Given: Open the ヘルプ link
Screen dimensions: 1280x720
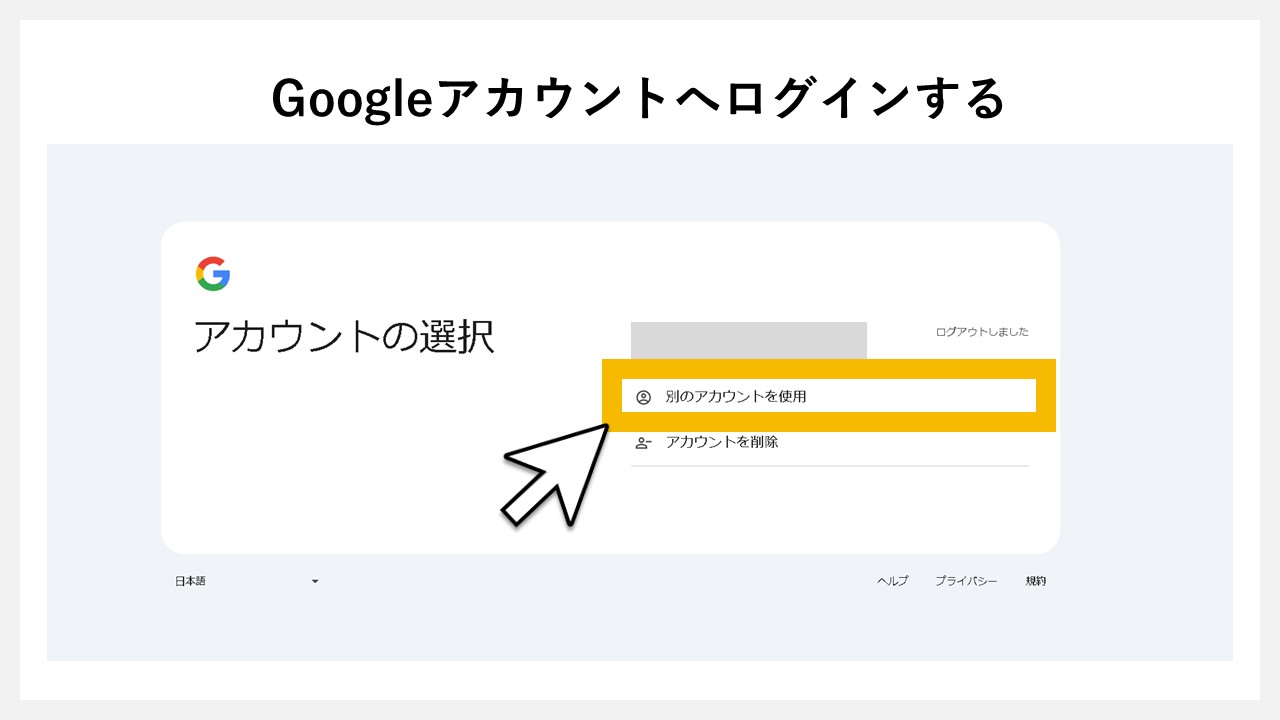Looking at the screenshot, I should (x=891, y=580).
